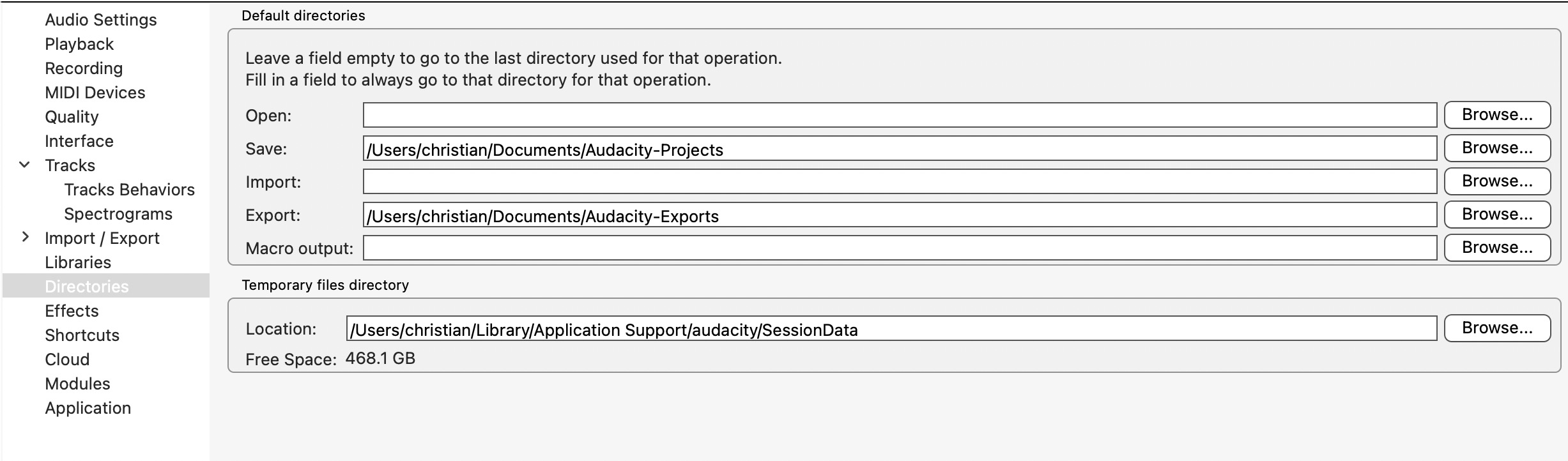This screenshot has width=1568, height=461.
Task: Browse for the Export directory
Action: click(1496, 215)
